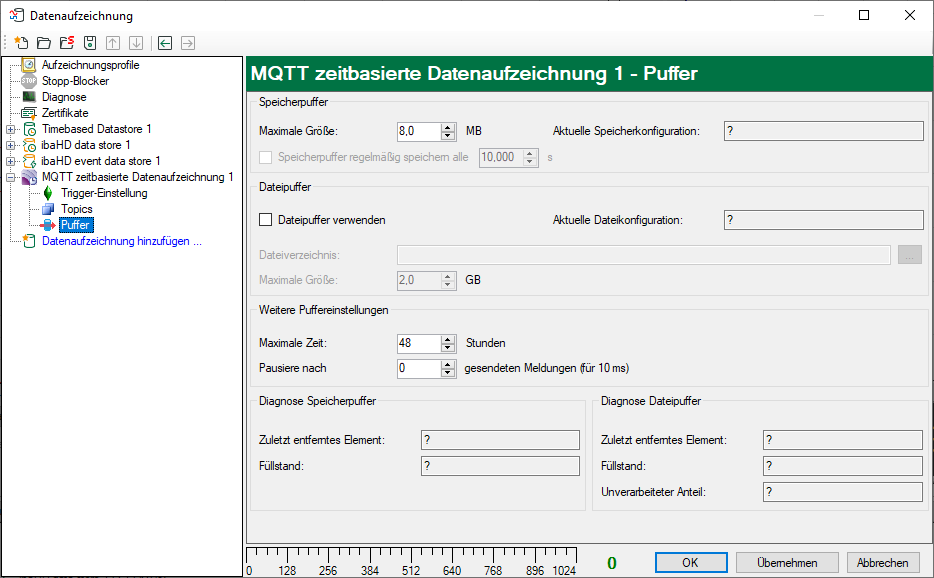Click the blue Topics icon
The width and height of the screenshot is (934, 578).
[x=48, y=209]
